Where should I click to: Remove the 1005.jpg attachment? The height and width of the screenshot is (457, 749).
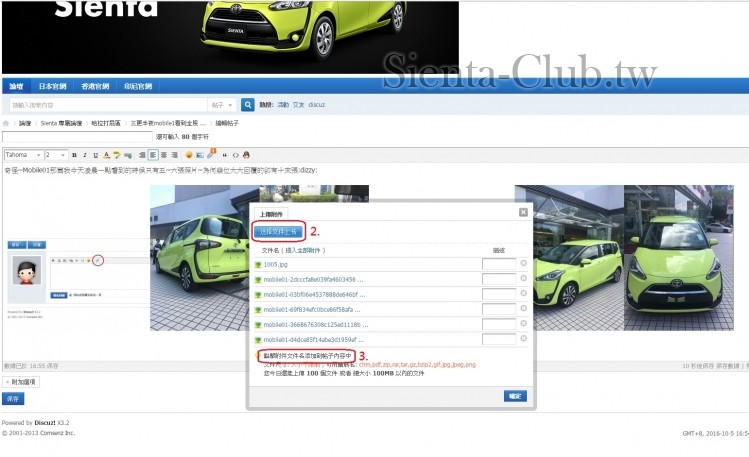click(x=524, y=264)
